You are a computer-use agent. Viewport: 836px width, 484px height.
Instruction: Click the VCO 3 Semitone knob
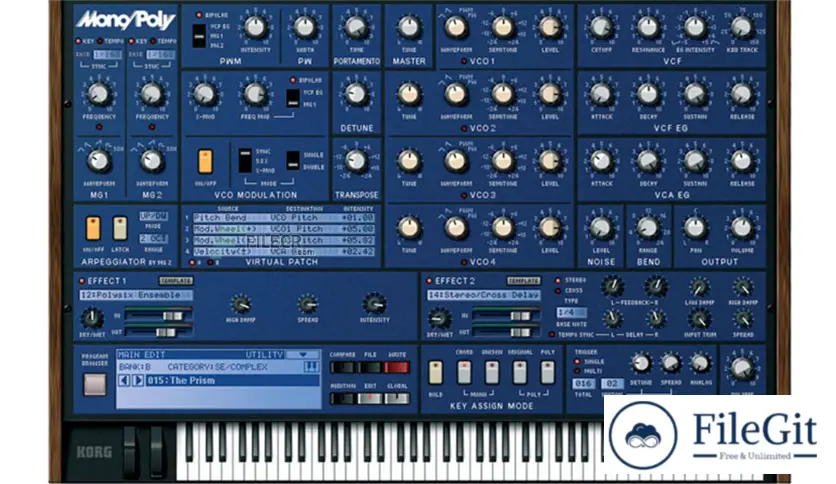502,160
